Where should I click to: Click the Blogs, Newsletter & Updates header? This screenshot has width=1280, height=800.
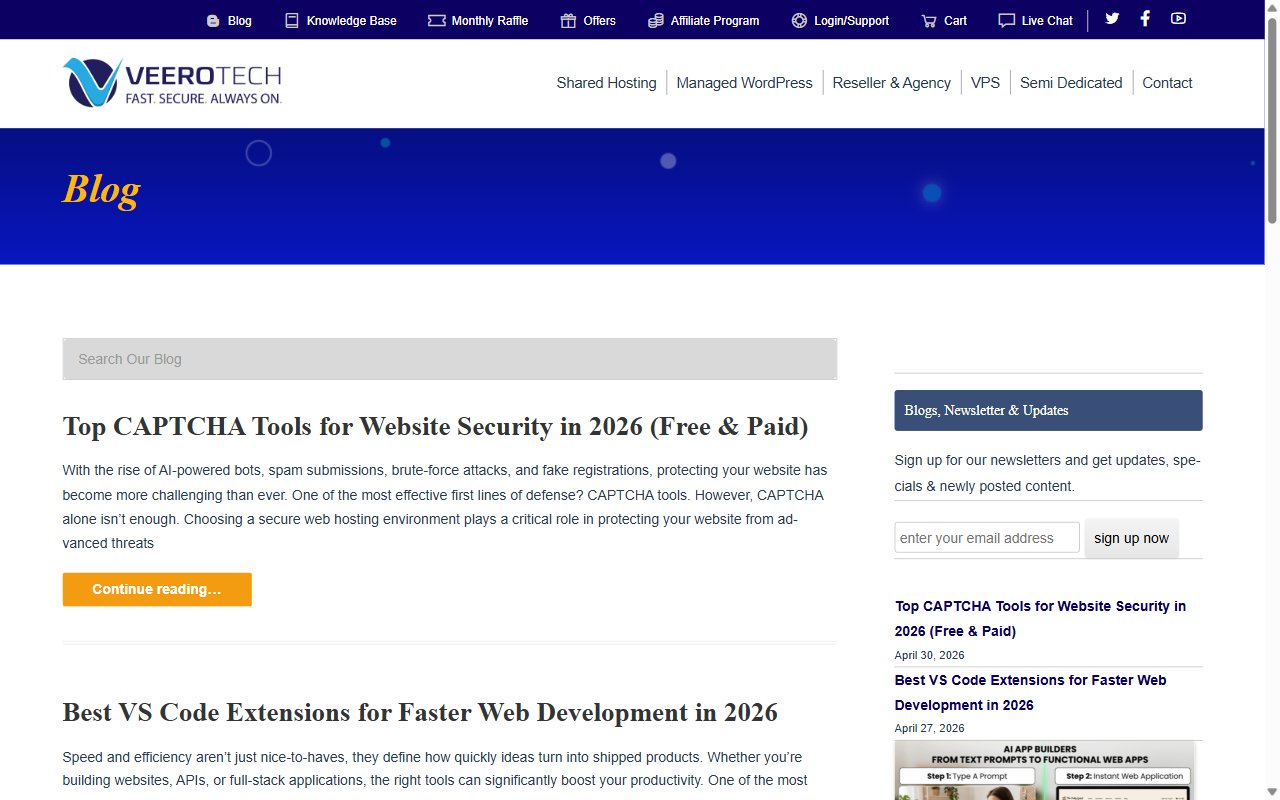[x=1048, y=410]
